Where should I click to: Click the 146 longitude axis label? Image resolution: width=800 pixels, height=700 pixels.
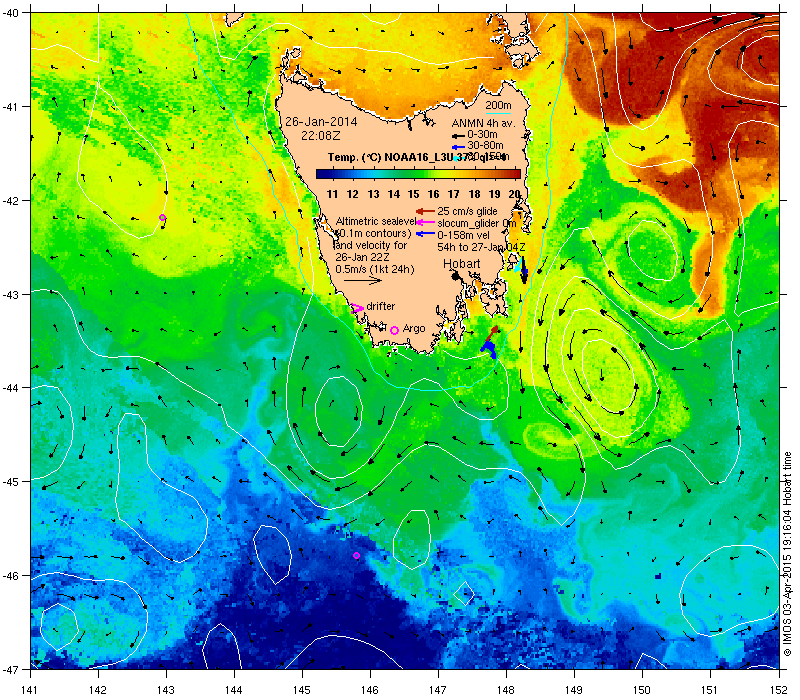pyautogui.click(x=370, y=690)
